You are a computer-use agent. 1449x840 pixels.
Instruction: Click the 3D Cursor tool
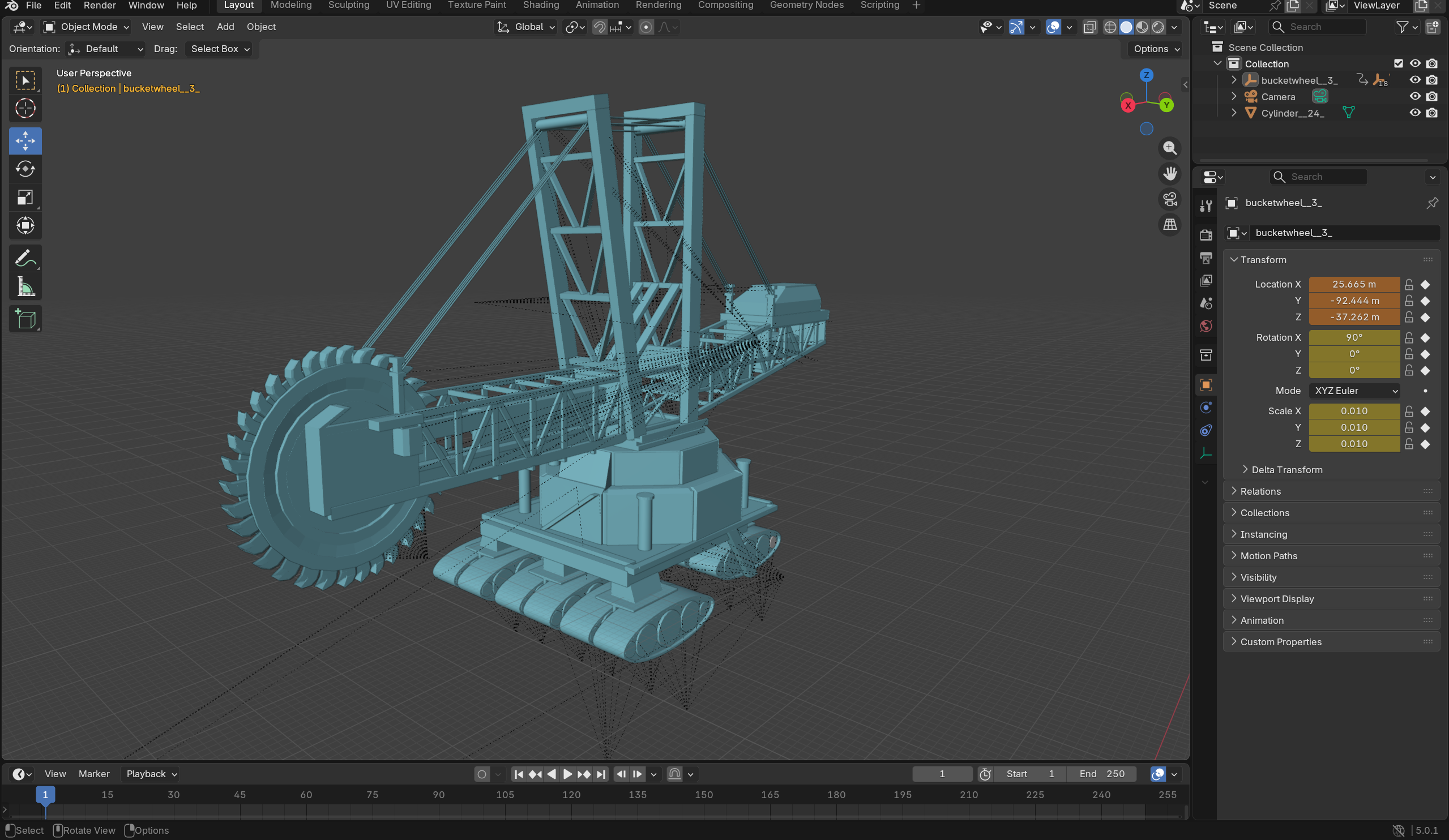coord(25,109)
